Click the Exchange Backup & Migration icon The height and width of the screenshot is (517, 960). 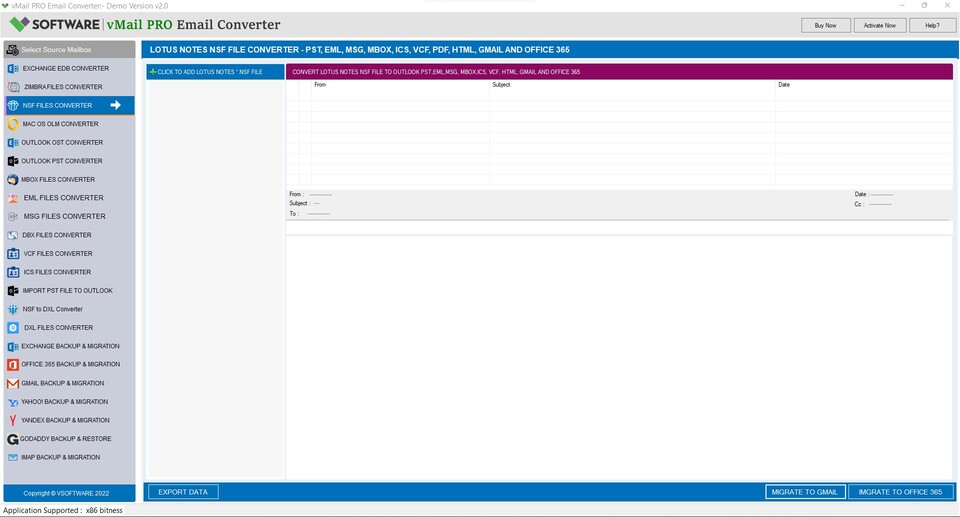(x=13, y=346)
